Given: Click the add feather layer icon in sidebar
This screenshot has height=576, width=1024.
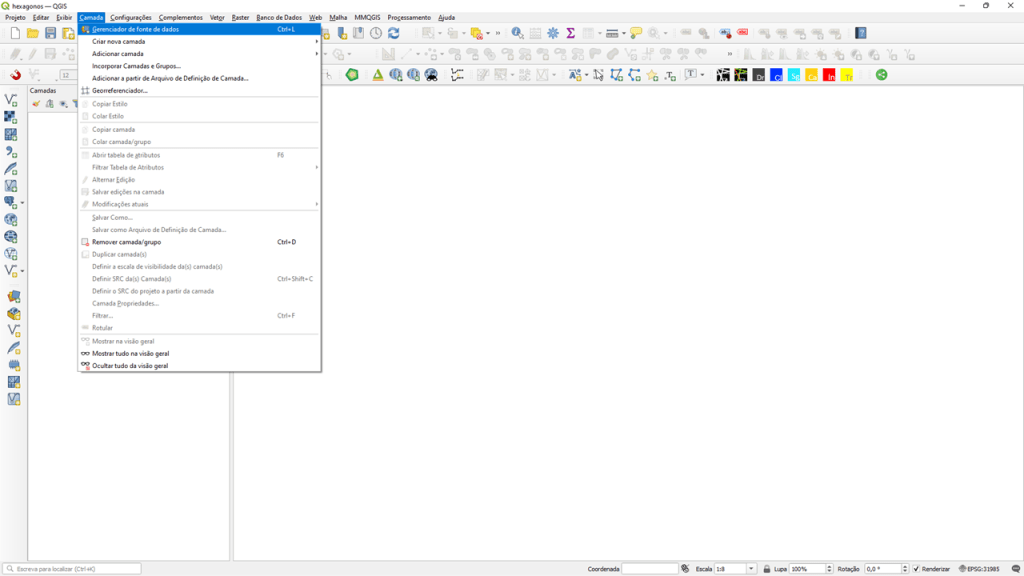Looking at the screenshot, I should [12, 169].
